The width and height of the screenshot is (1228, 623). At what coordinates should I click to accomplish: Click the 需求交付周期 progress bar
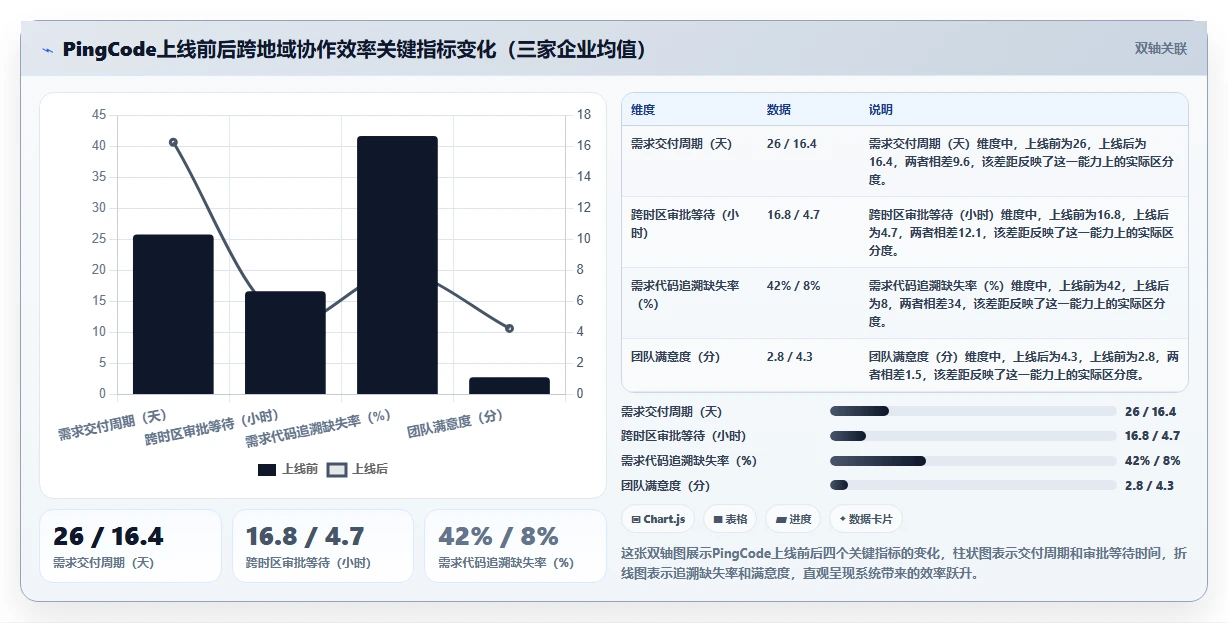point(973,411)
